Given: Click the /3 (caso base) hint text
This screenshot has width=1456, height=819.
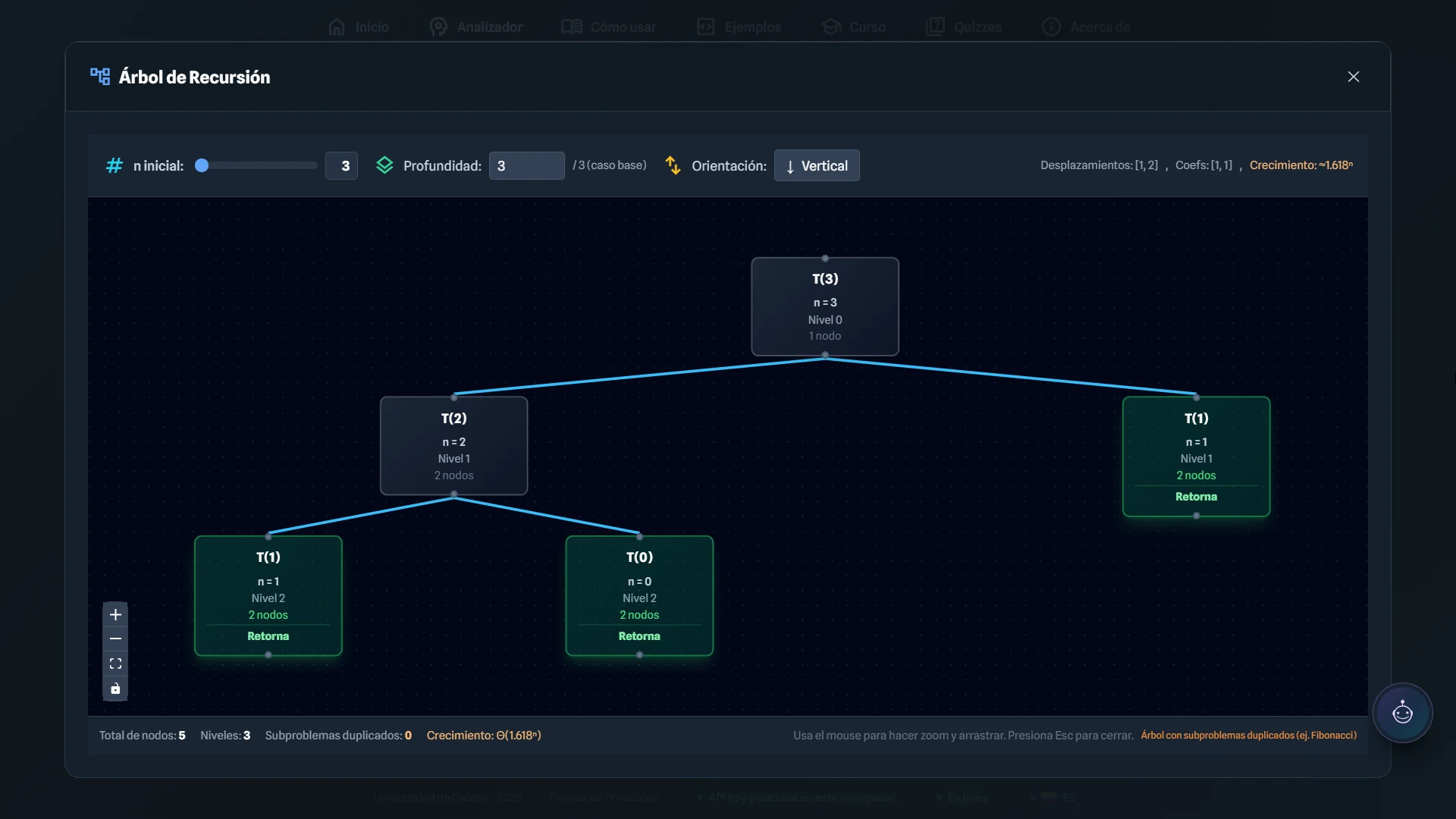Looking at the screenshot, I should click(x=610, y=165).
